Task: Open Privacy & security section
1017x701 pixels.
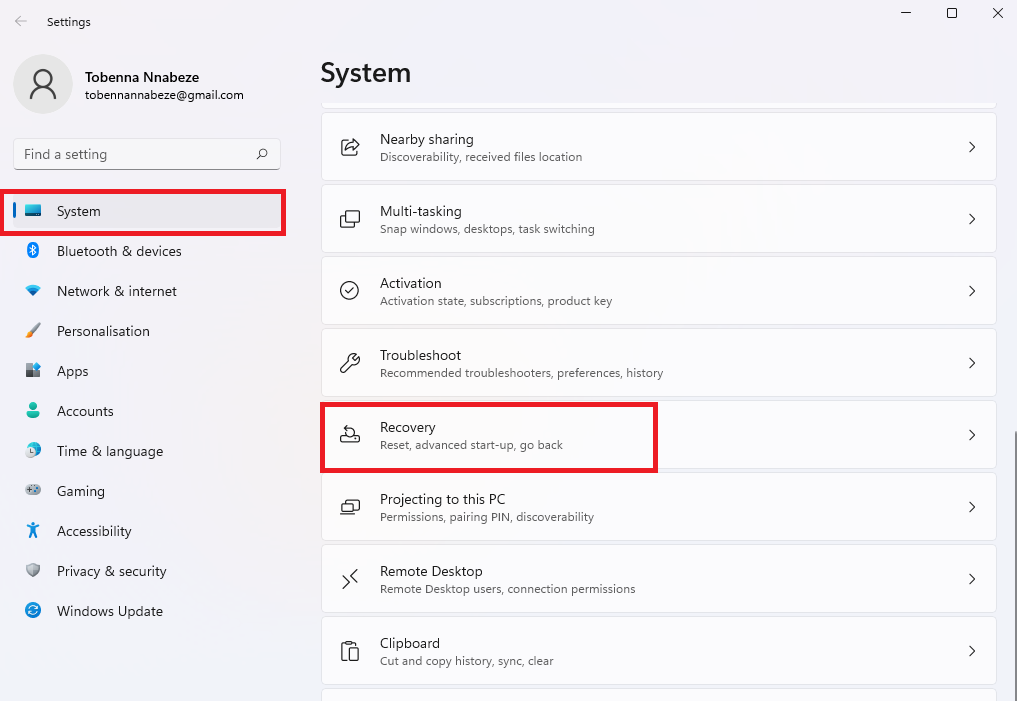Action: point(111,571)
